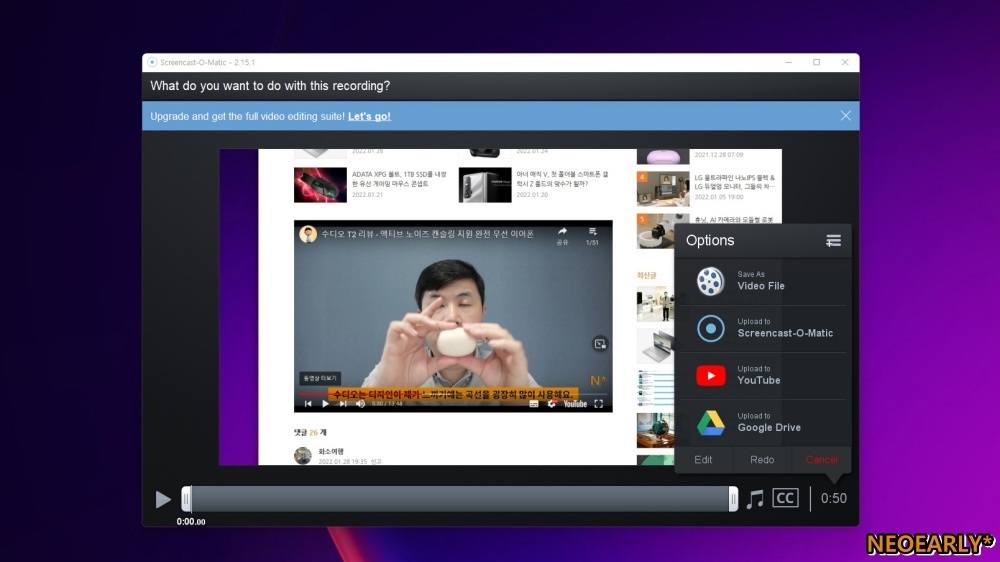
Task: Play the recording preview
Action: pos(163,499)
